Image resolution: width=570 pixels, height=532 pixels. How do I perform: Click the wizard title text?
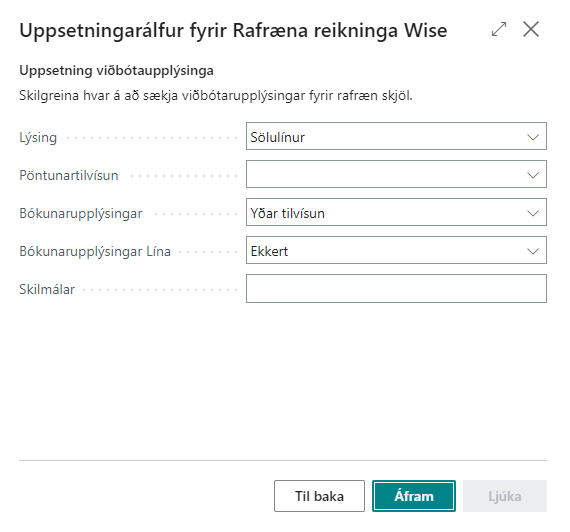pos(233,31)
